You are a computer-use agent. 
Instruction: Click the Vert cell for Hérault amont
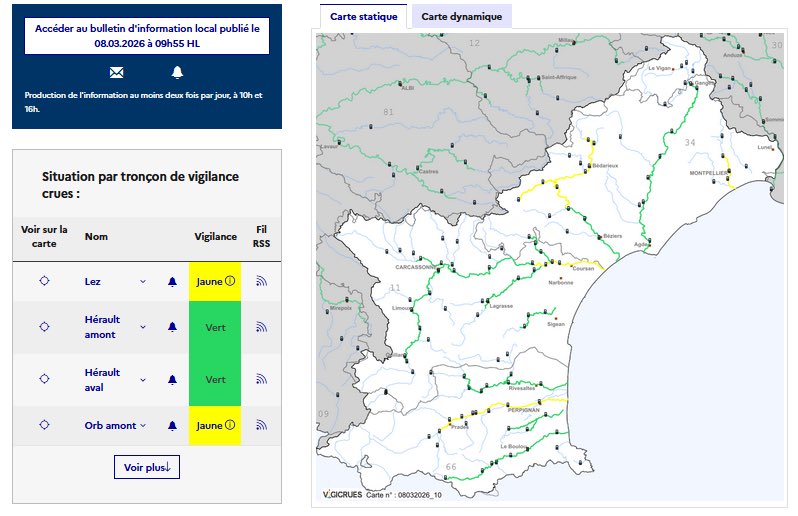[215, 328]
